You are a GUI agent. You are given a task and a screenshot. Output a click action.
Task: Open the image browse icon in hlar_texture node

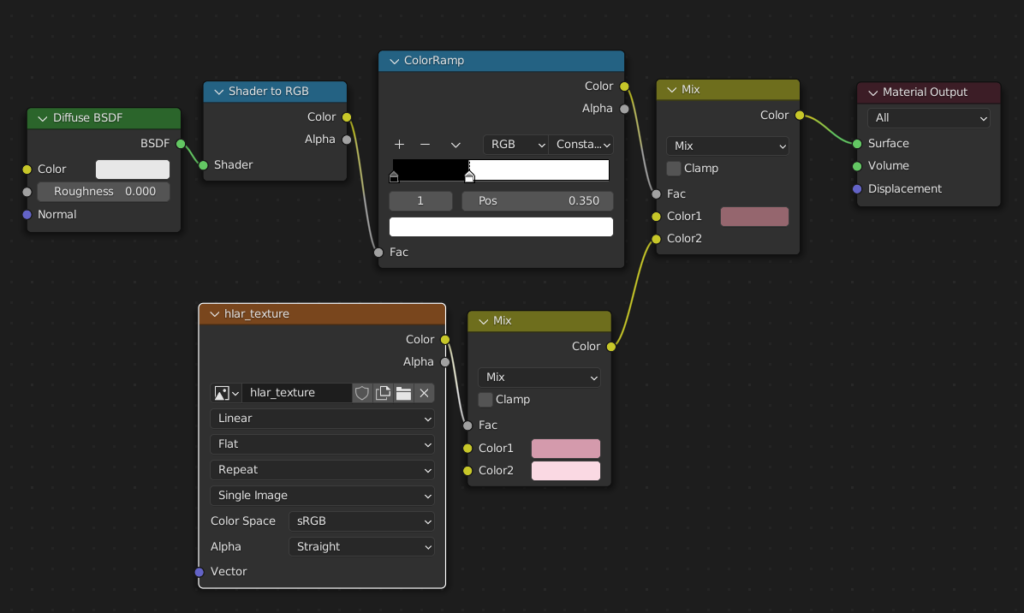pos(227,393)
